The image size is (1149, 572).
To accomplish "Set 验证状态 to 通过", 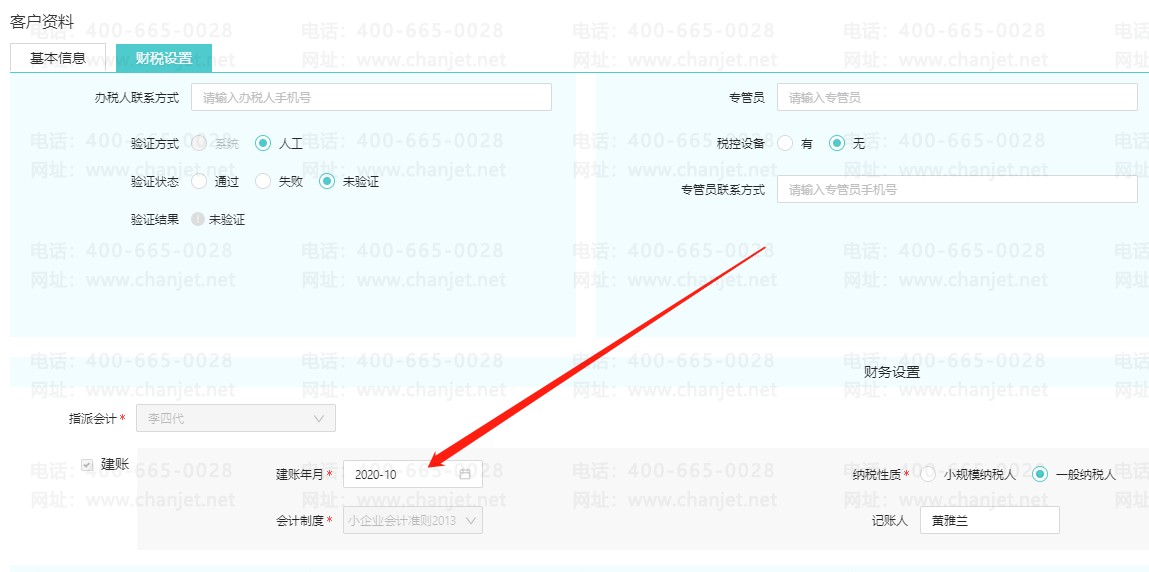I will pos(199,182).
